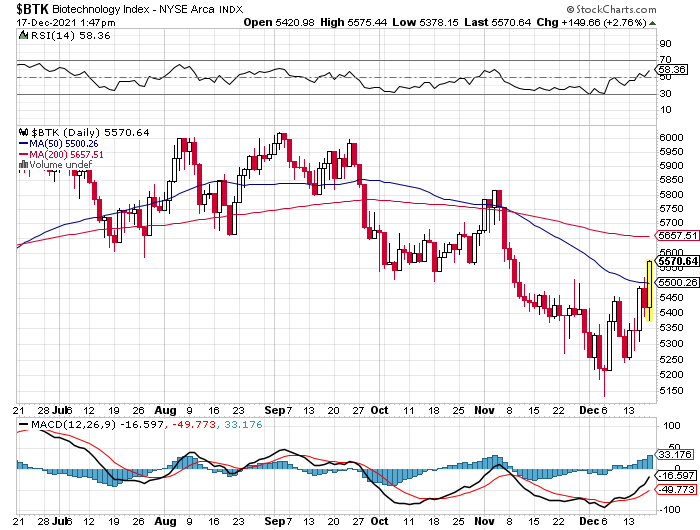700x530 pixels.
Task: Click the candlestick icon beside $BTK (Daily)
Action: pyautogui.click(x=23, y=132)
